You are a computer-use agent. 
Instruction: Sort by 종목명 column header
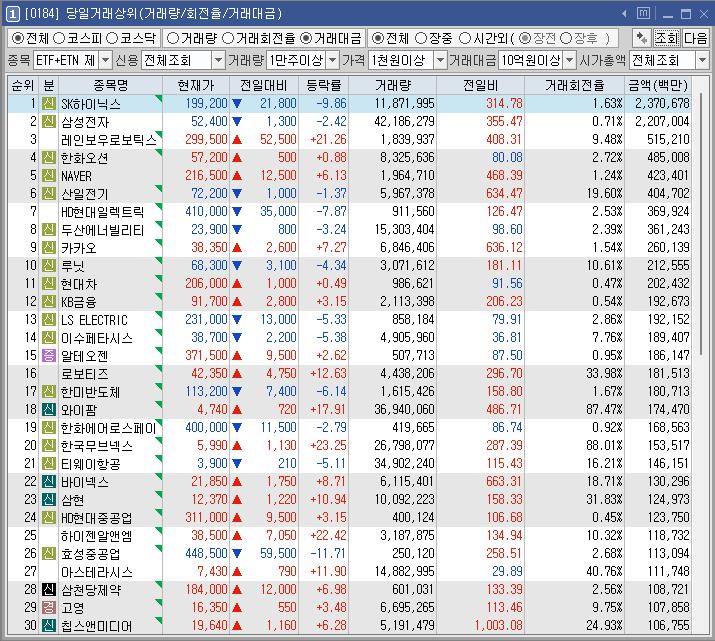pos(110,85)
